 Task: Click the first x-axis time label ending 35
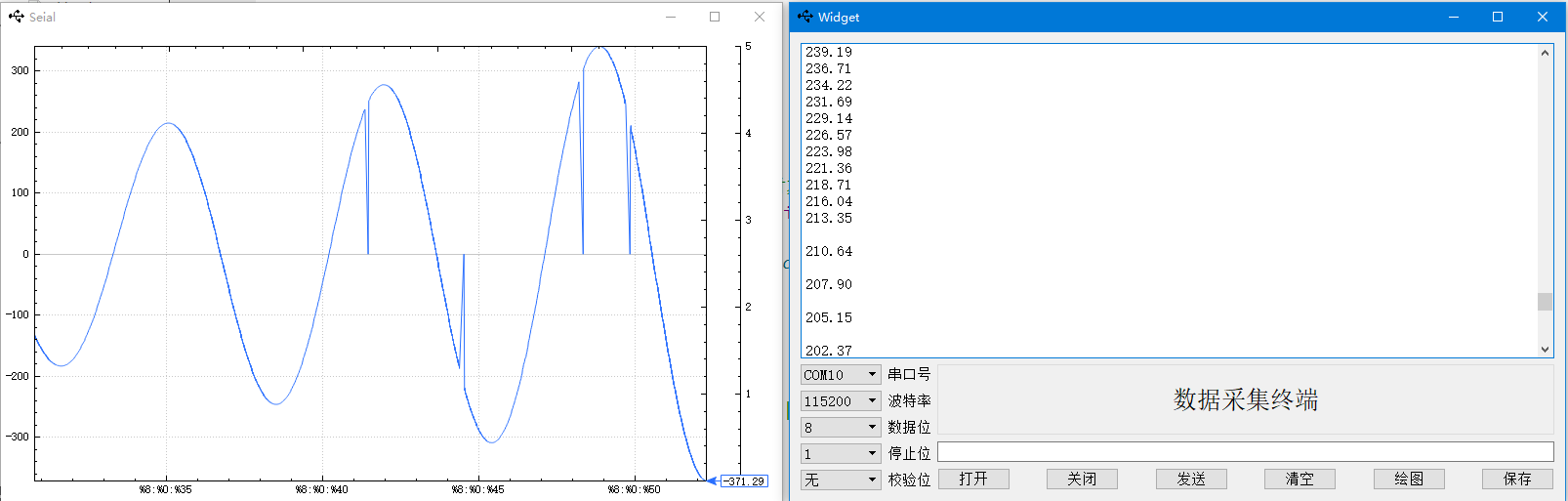pyautogui.click(x=166, y=489)
